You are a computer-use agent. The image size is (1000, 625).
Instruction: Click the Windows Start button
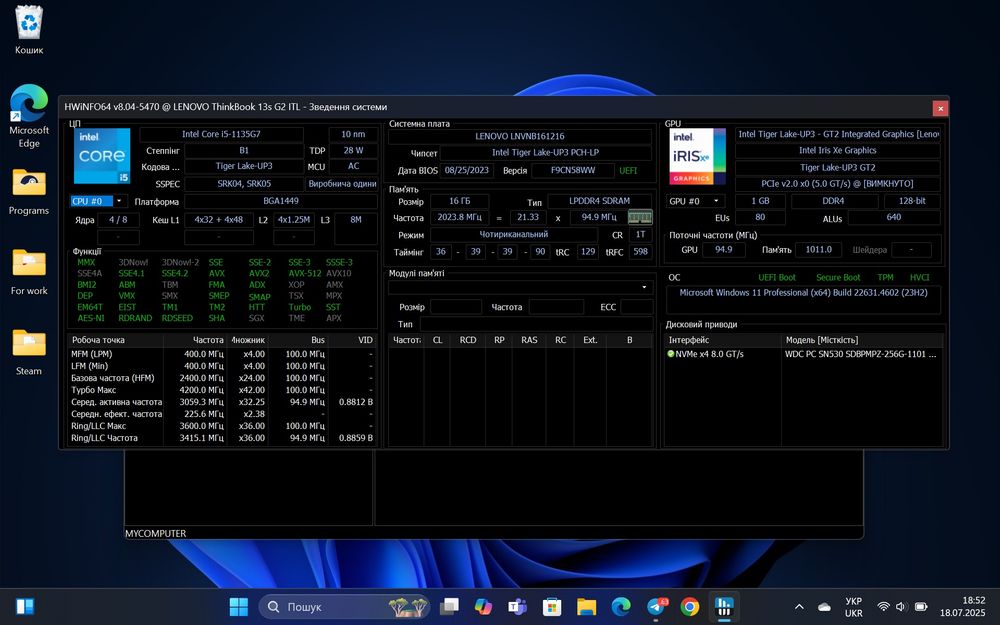(x=239, y=606)
